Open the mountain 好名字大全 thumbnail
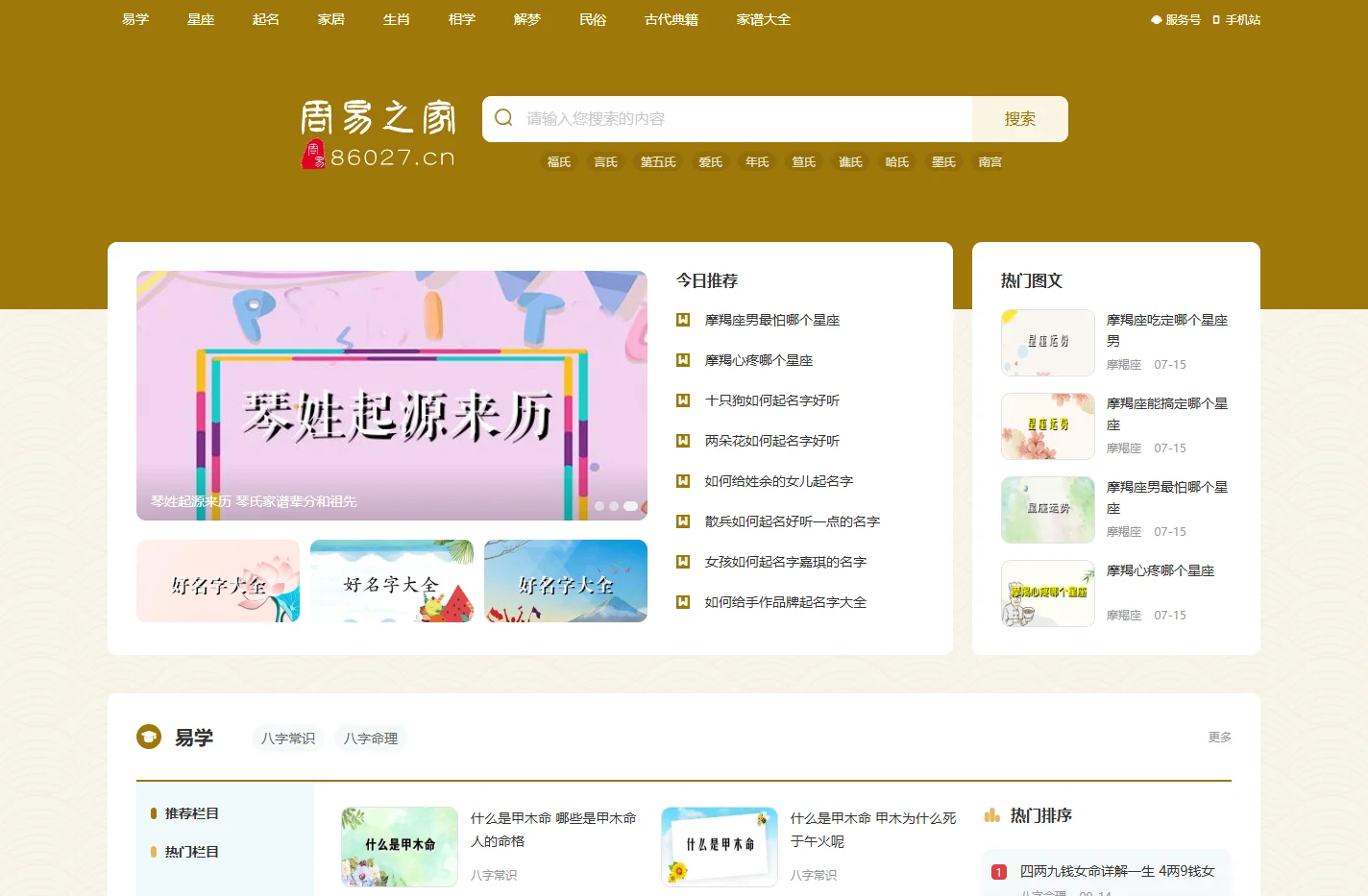This screenshot has height=896, width=1368. pos(566,581)
